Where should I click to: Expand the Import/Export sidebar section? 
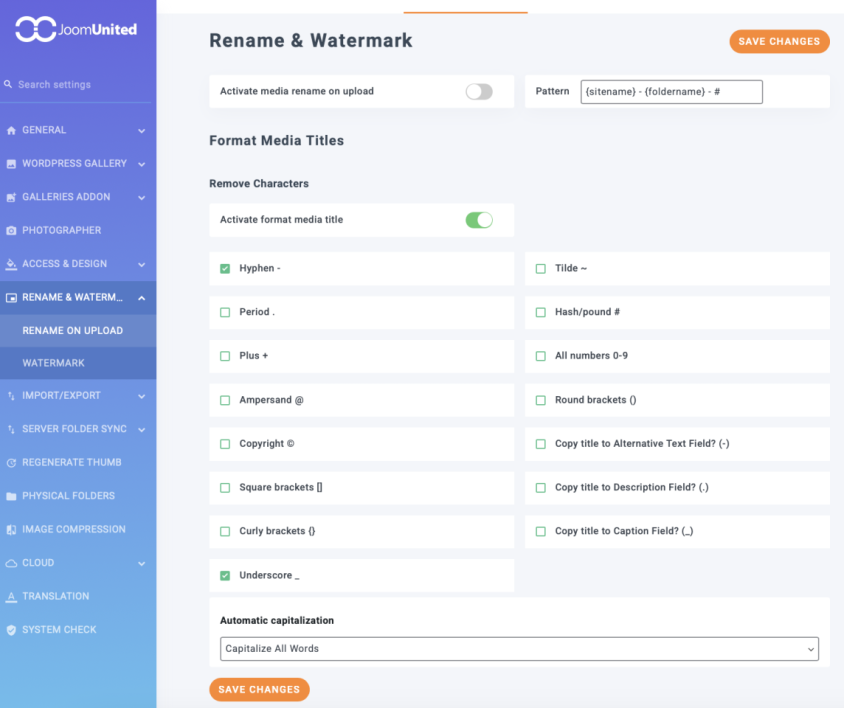click(141, 396)
